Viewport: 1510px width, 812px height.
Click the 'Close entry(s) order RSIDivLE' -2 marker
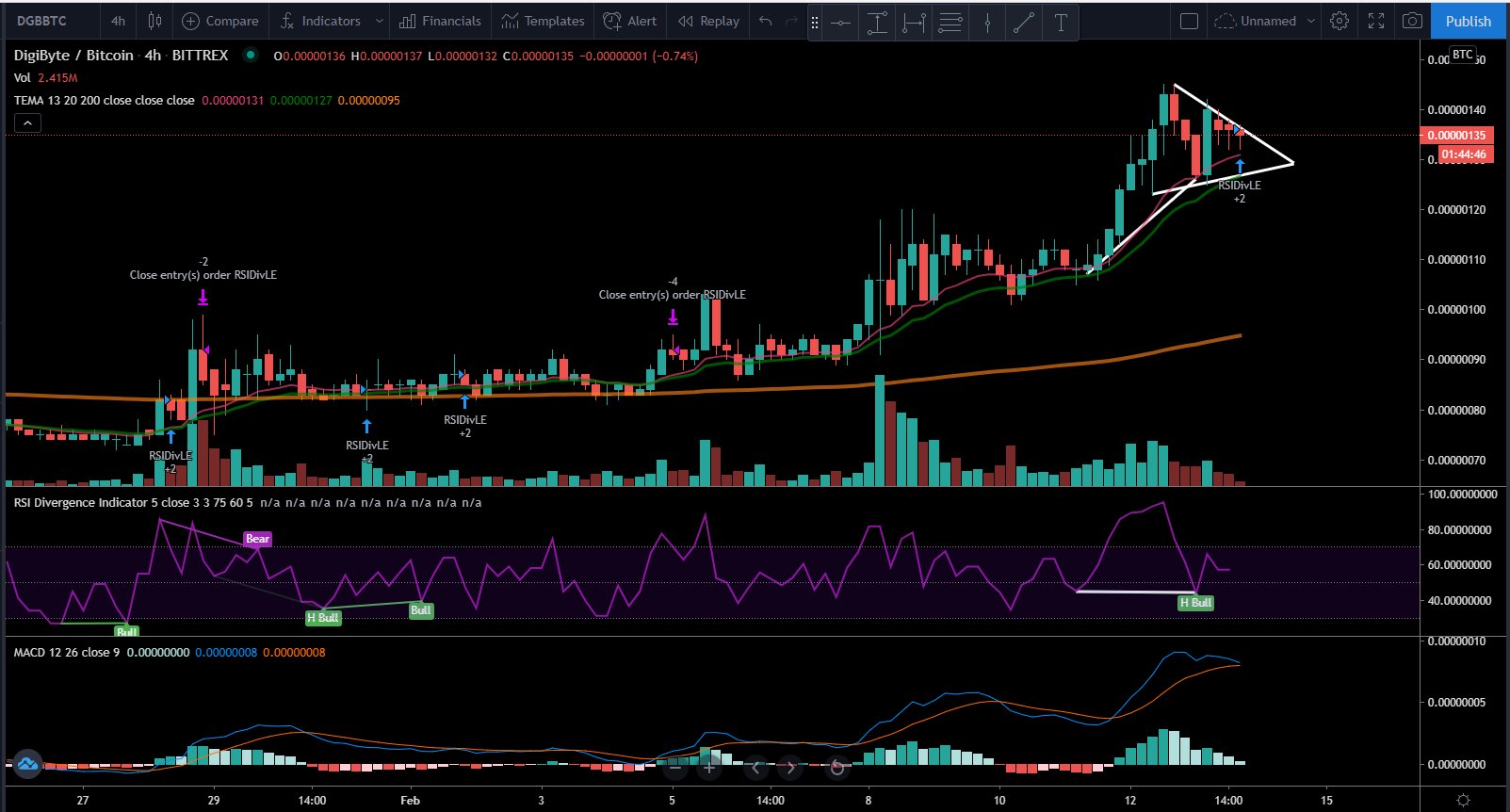(203, 275)
